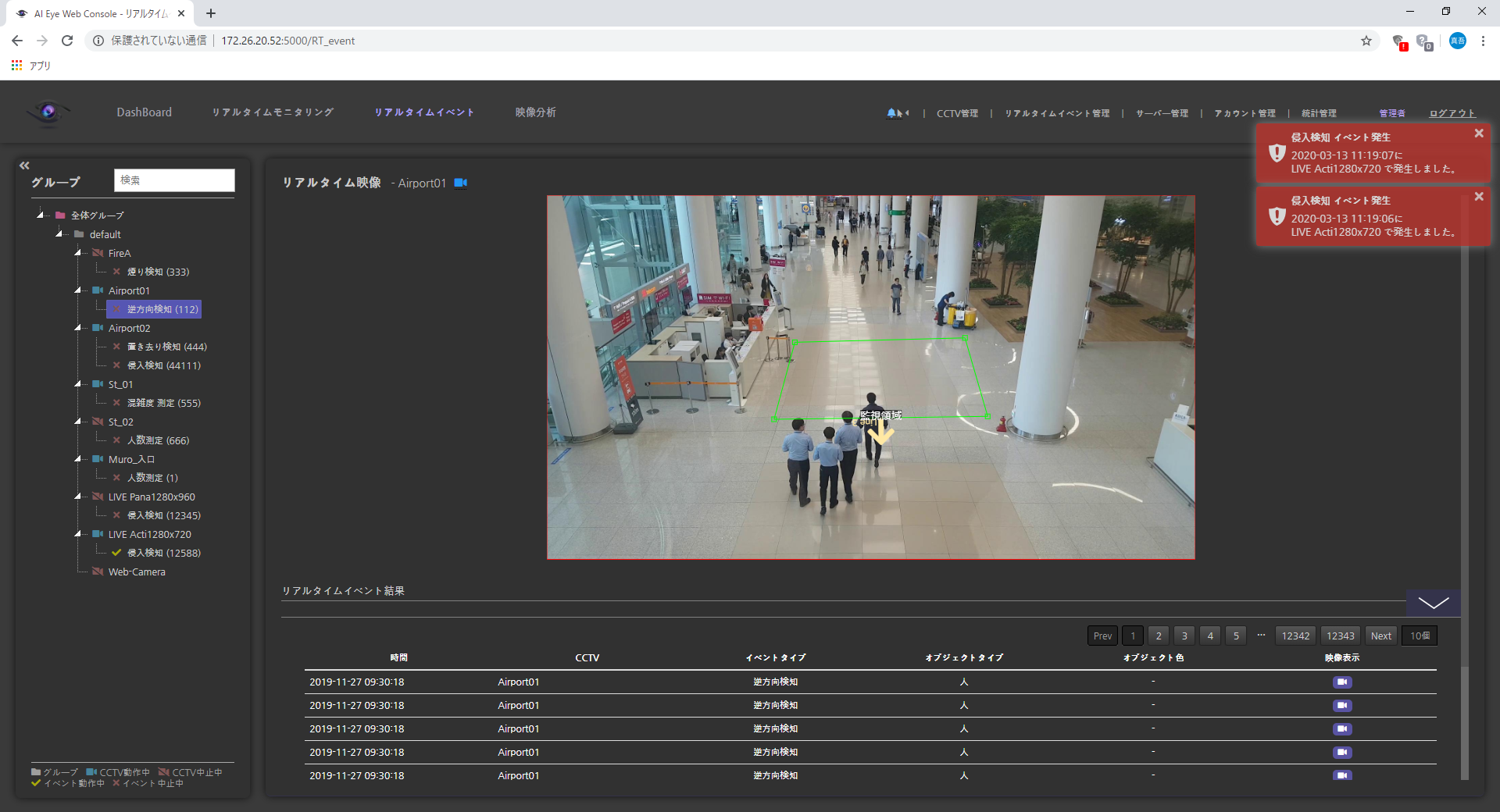Toggle 煙り検知 (333) event status
This screenshot has width=1500, height=812.
[x=116, y=272]
